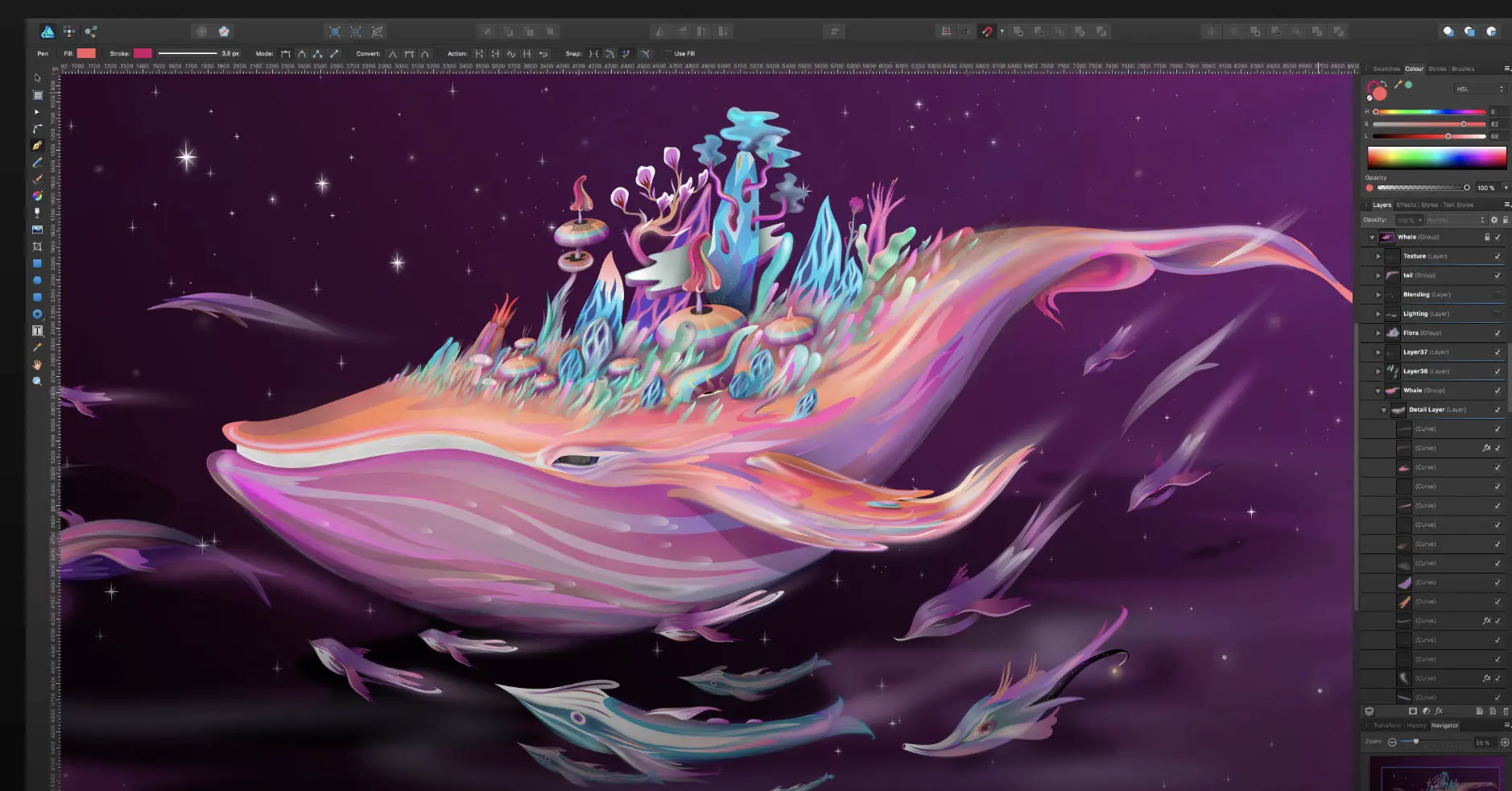Select the Ellipse shape tool

(x=37, y=280)
